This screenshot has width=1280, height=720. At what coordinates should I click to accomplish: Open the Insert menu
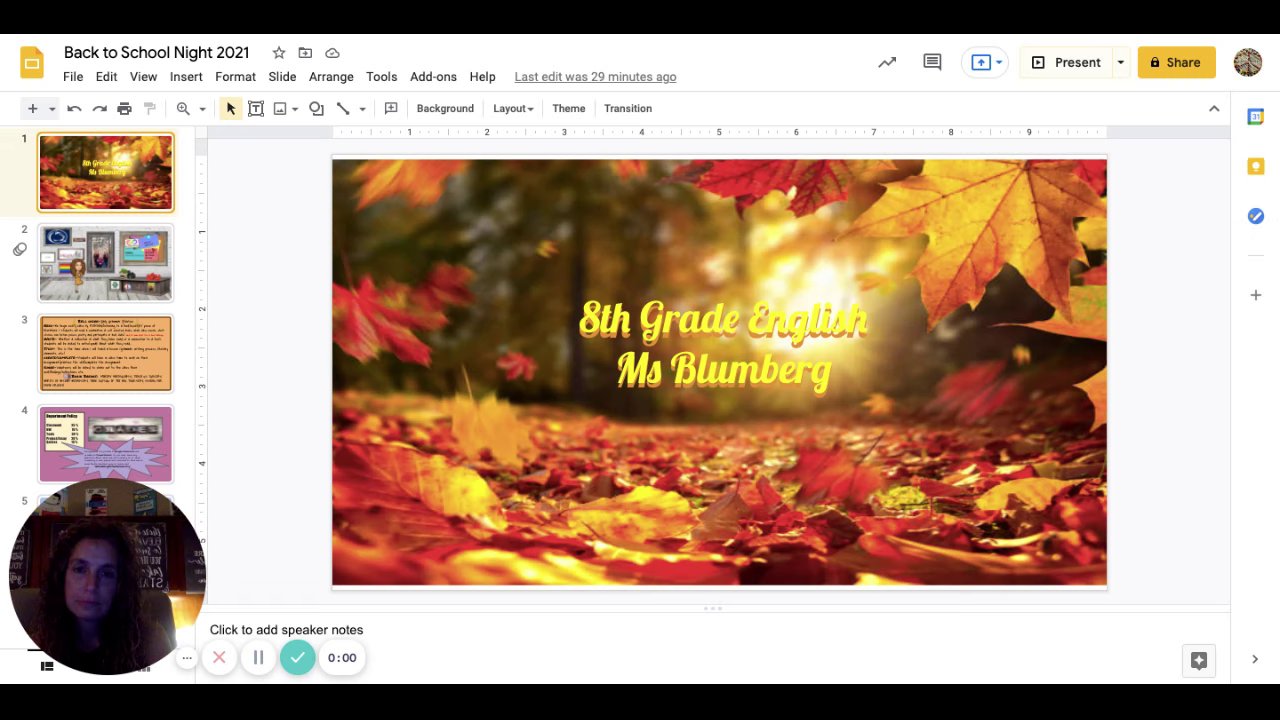point(186,77)
